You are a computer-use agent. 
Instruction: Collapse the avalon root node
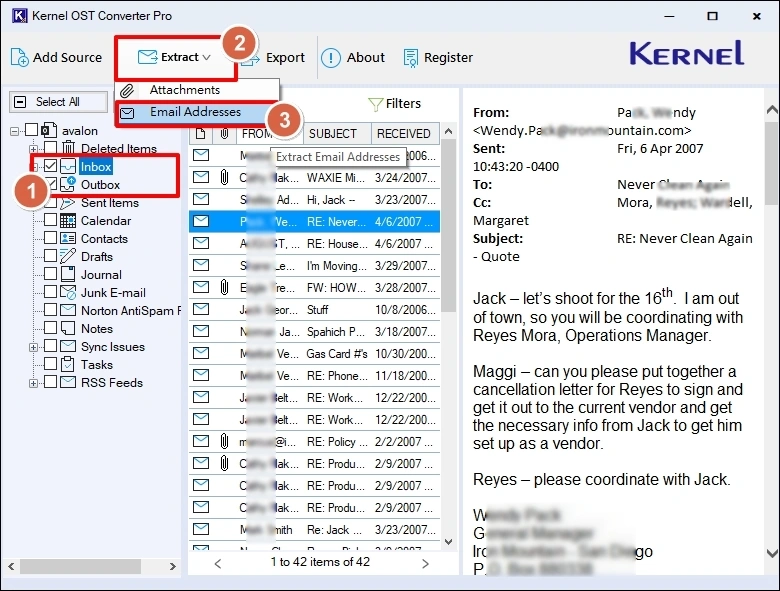(x=14, y=131)
